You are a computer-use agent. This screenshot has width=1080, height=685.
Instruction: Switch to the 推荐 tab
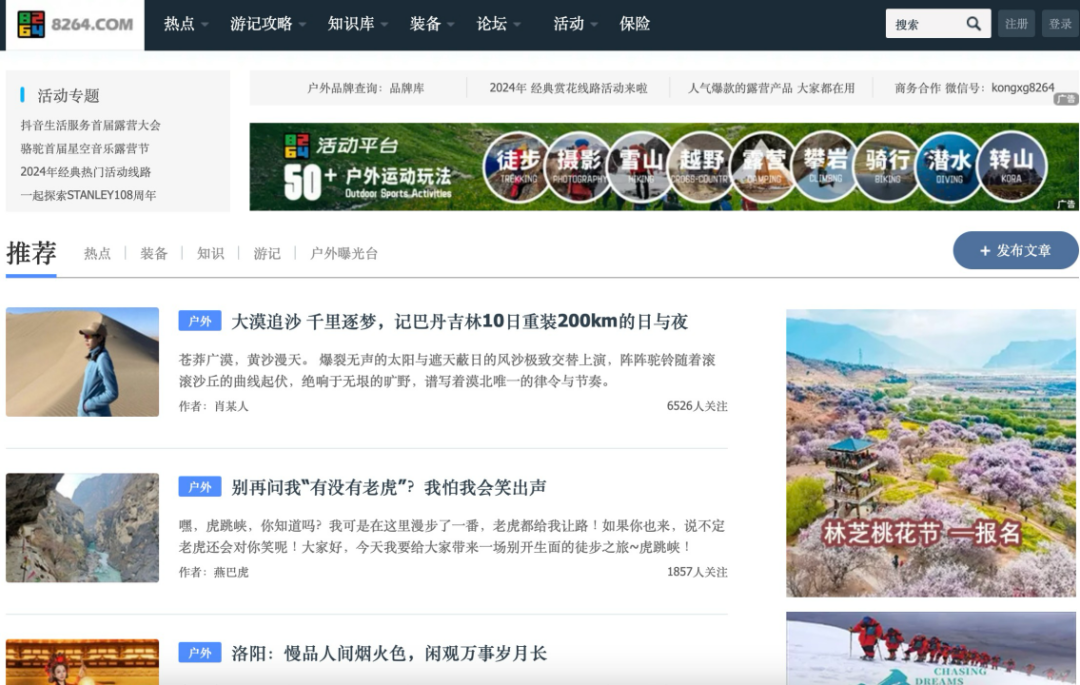(x=31, y=253)
